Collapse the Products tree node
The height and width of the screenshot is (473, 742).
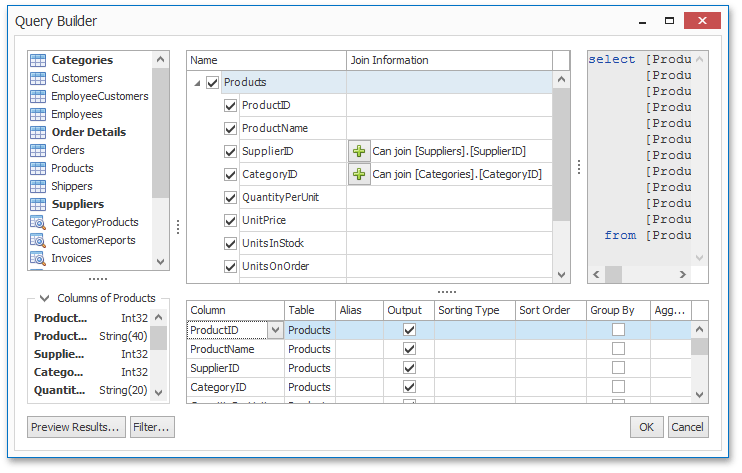point(197,83)
